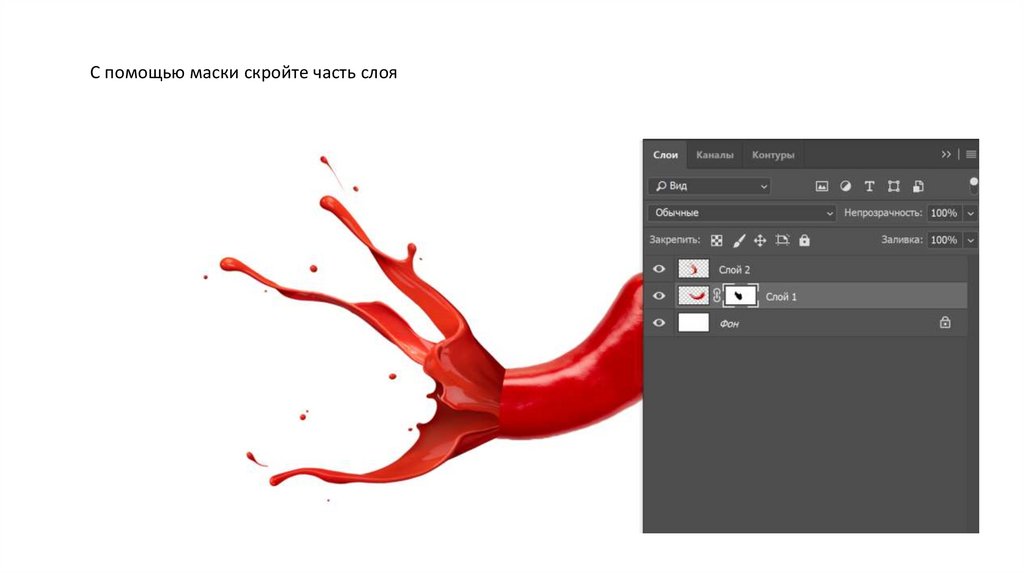
Task: Click the heading 'С помощью маски скройте часть слоя'
Action: (x=244, y=72)
